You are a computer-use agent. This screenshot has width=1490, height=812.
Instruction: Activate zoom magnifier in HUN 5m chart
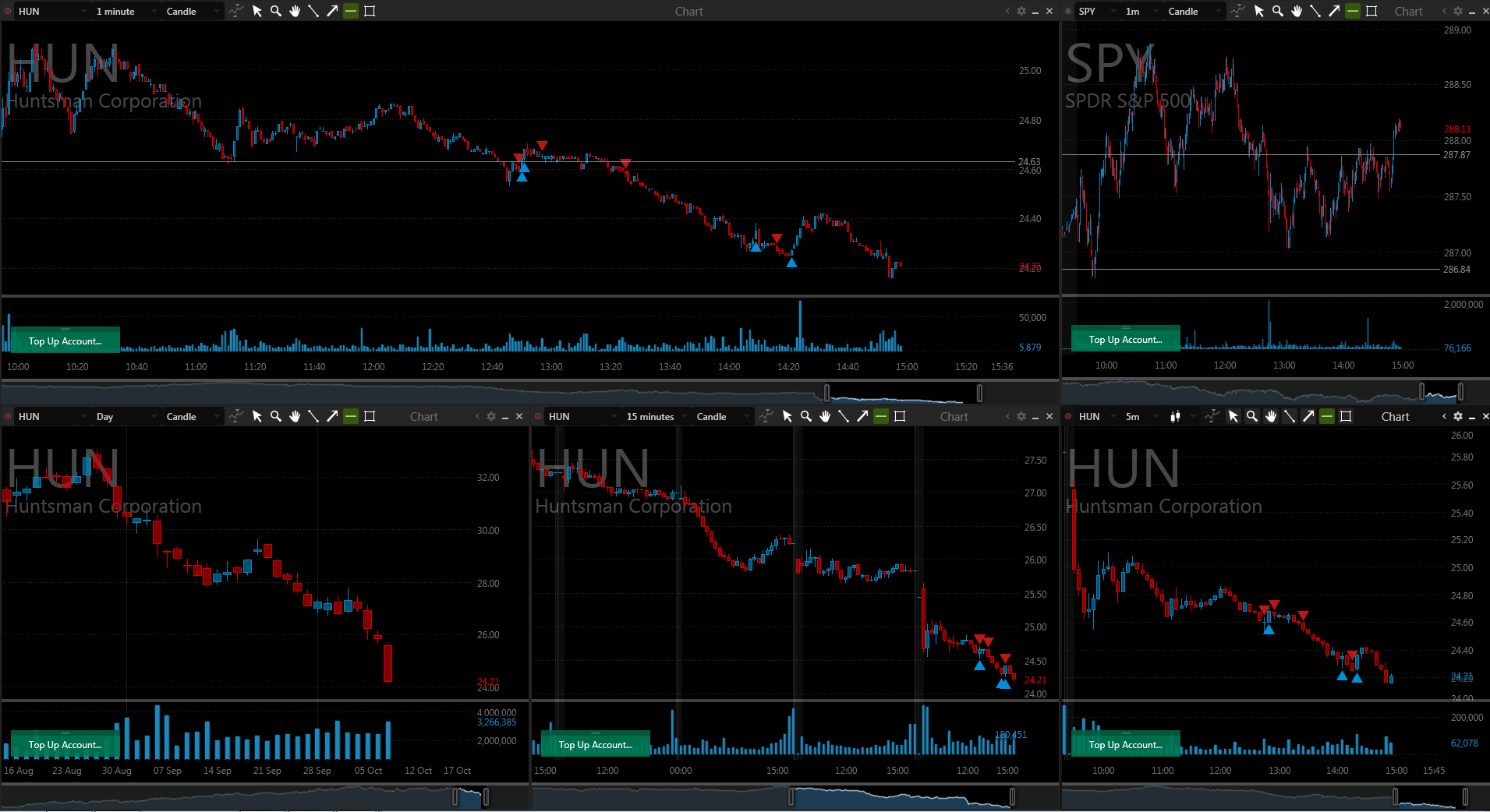(1252, 416)
